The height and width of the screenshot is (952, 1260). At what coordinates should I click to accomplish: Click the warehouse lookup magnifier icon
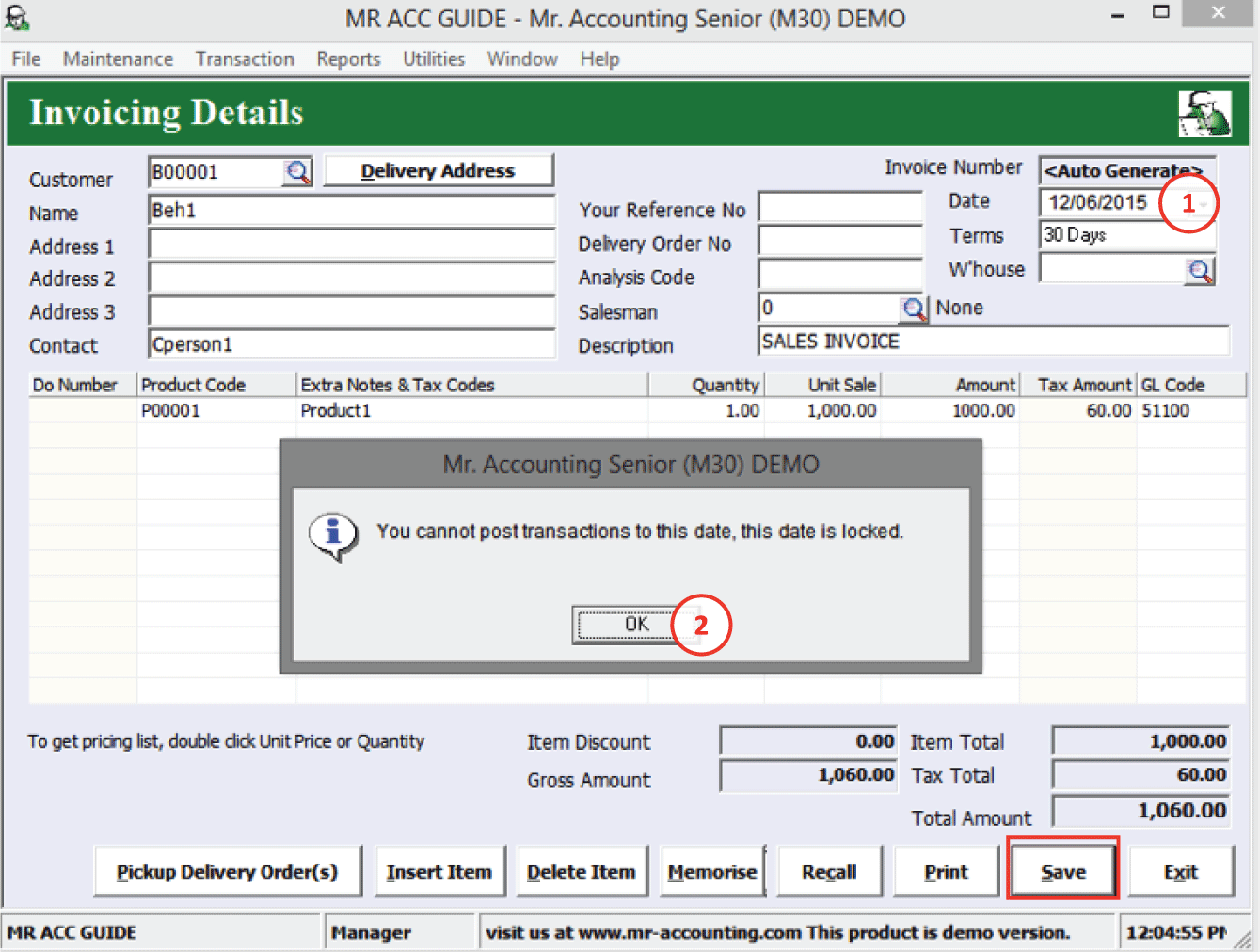[1200, 271]
